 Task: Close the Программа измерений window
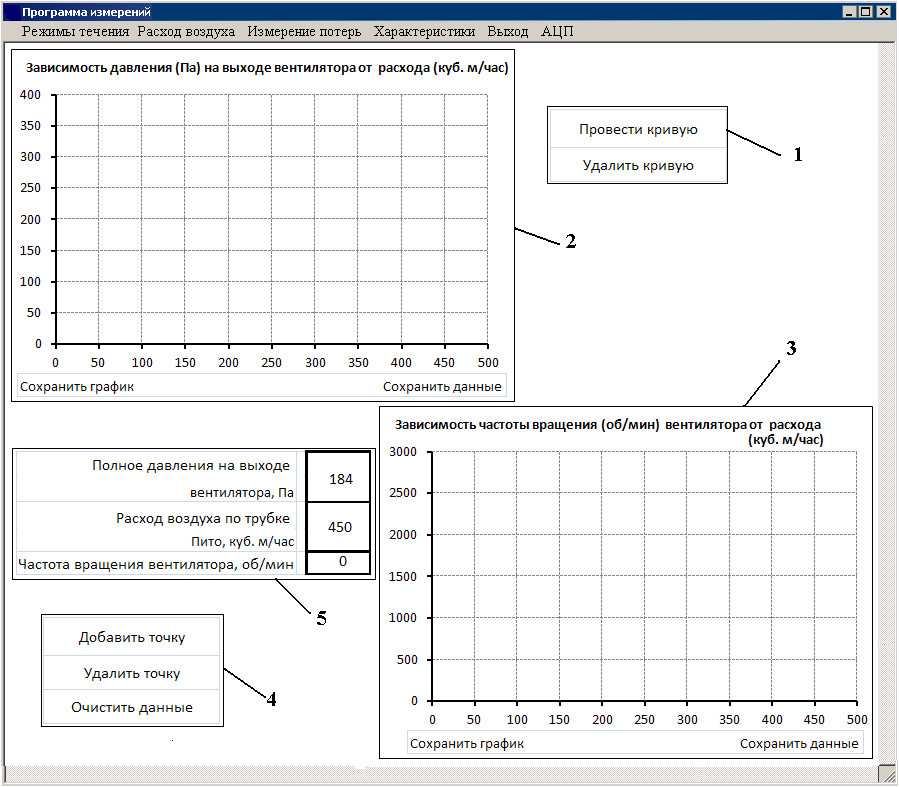[x=884, y=11]
